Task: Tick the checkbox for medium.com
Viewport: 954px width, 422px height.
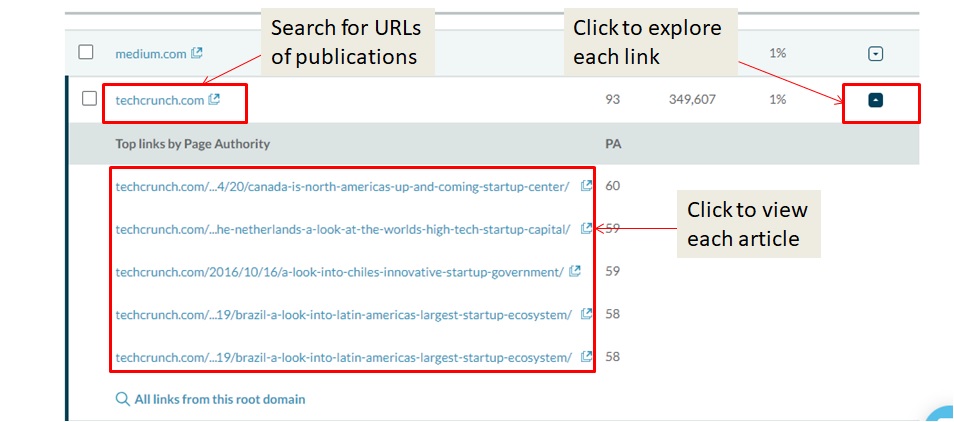Action: (x=86, y=52)
